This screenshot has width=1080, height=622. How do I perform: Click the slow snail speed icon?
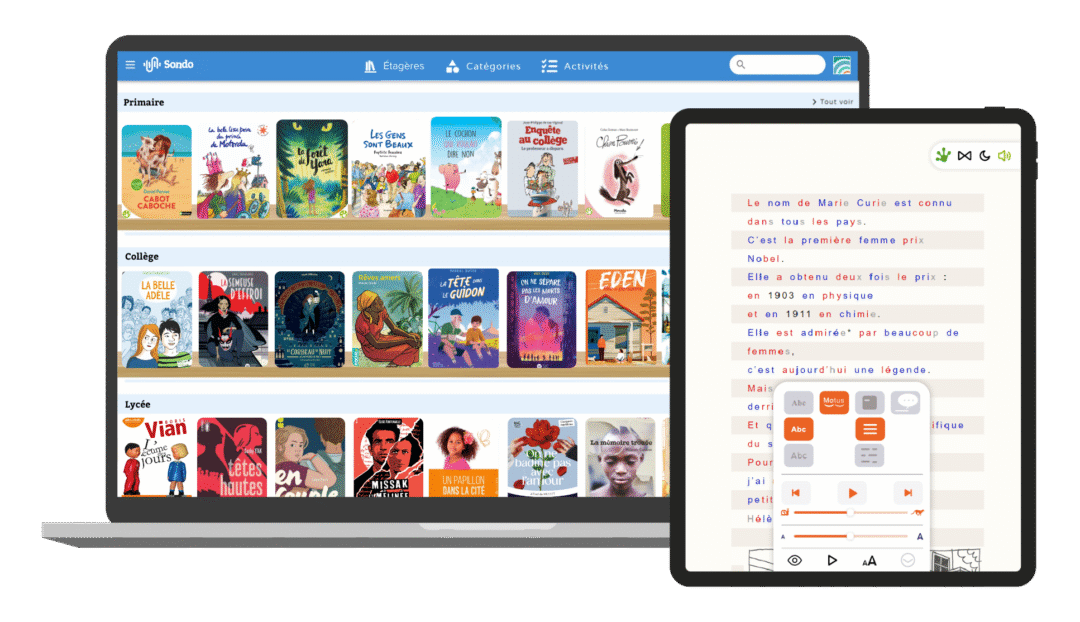point(785,512)
